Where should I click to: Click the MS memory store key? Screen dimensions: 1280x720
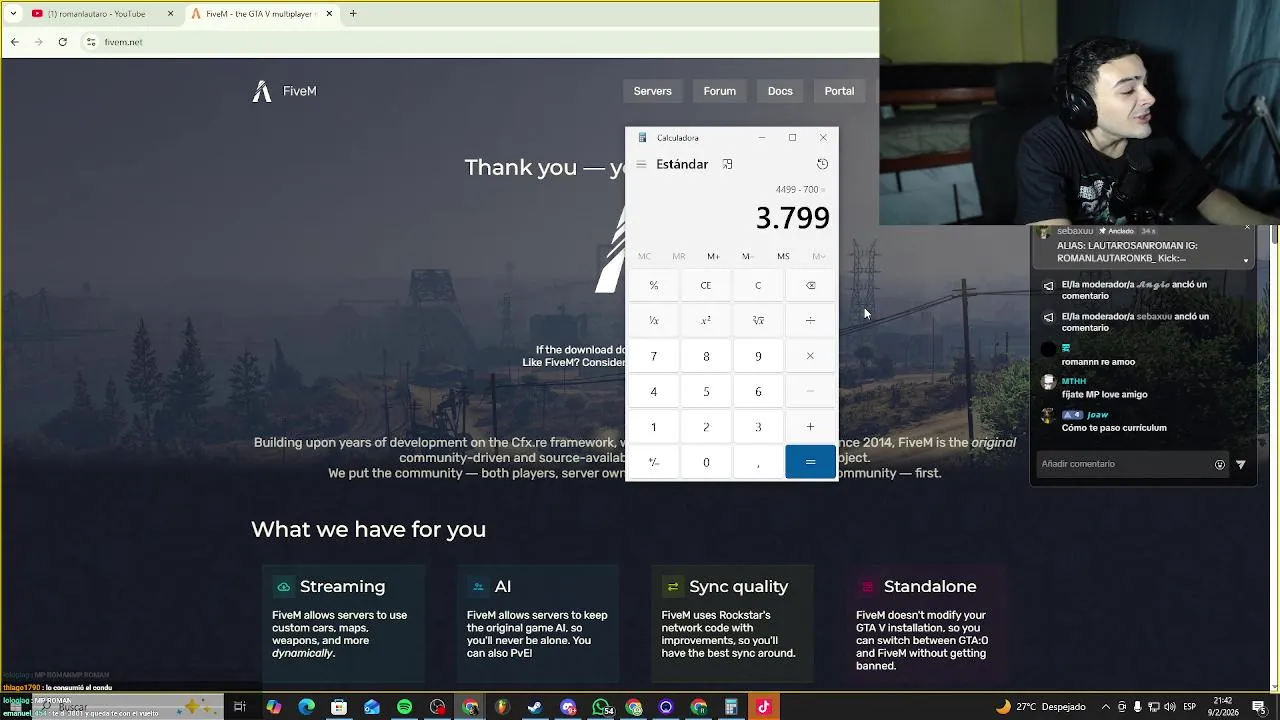[x=783, y=256]
